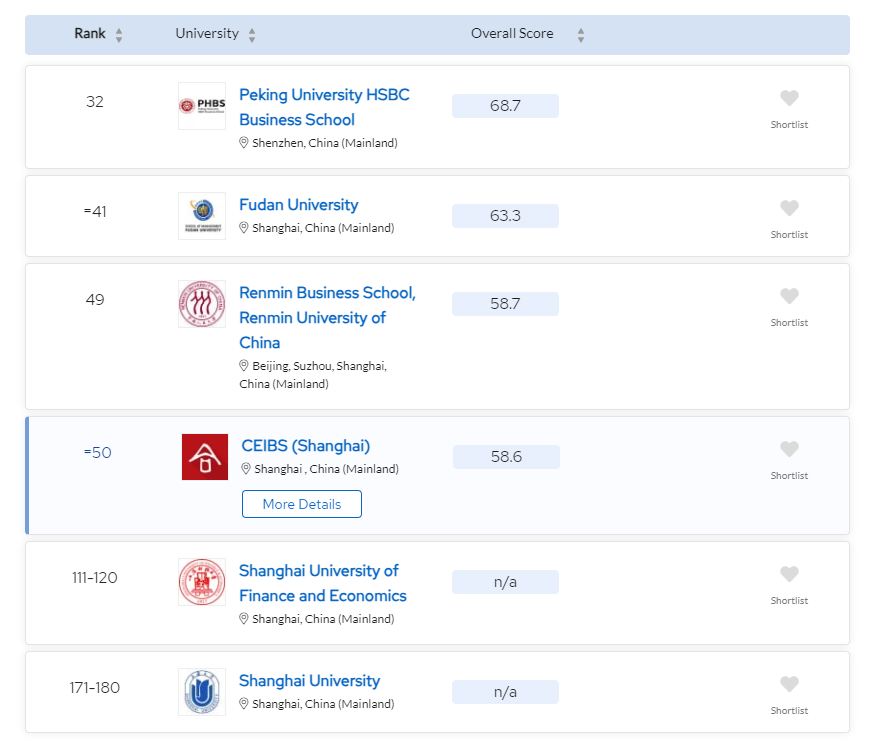Click the red CEIBS logo

pos(205,457)
